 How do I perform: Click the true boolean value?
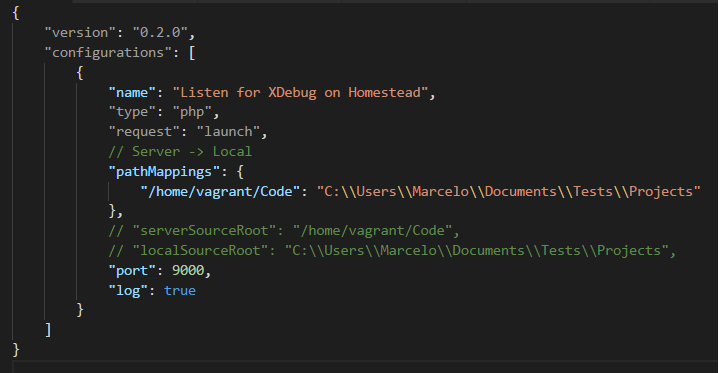180,291
